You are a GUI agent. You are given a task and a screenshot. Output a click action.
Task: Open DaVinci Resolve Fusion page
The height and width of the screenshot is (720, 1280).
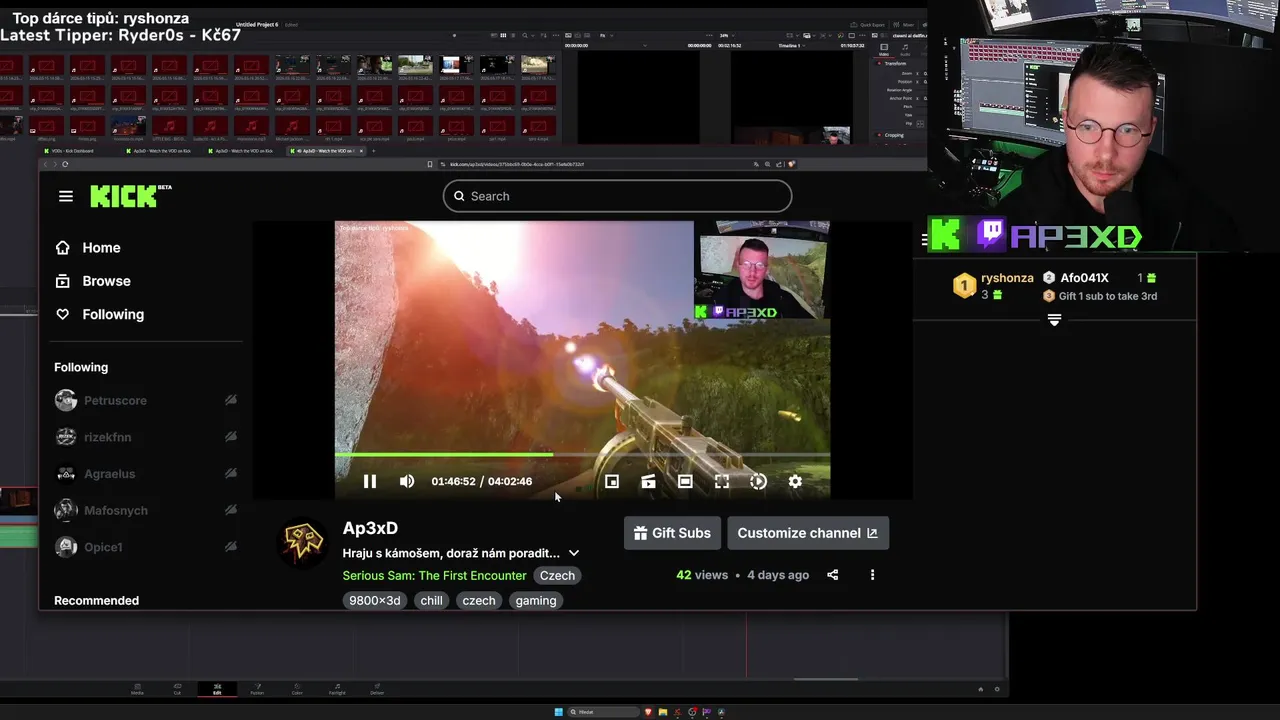pyautogui.click(x=257, y=689)
